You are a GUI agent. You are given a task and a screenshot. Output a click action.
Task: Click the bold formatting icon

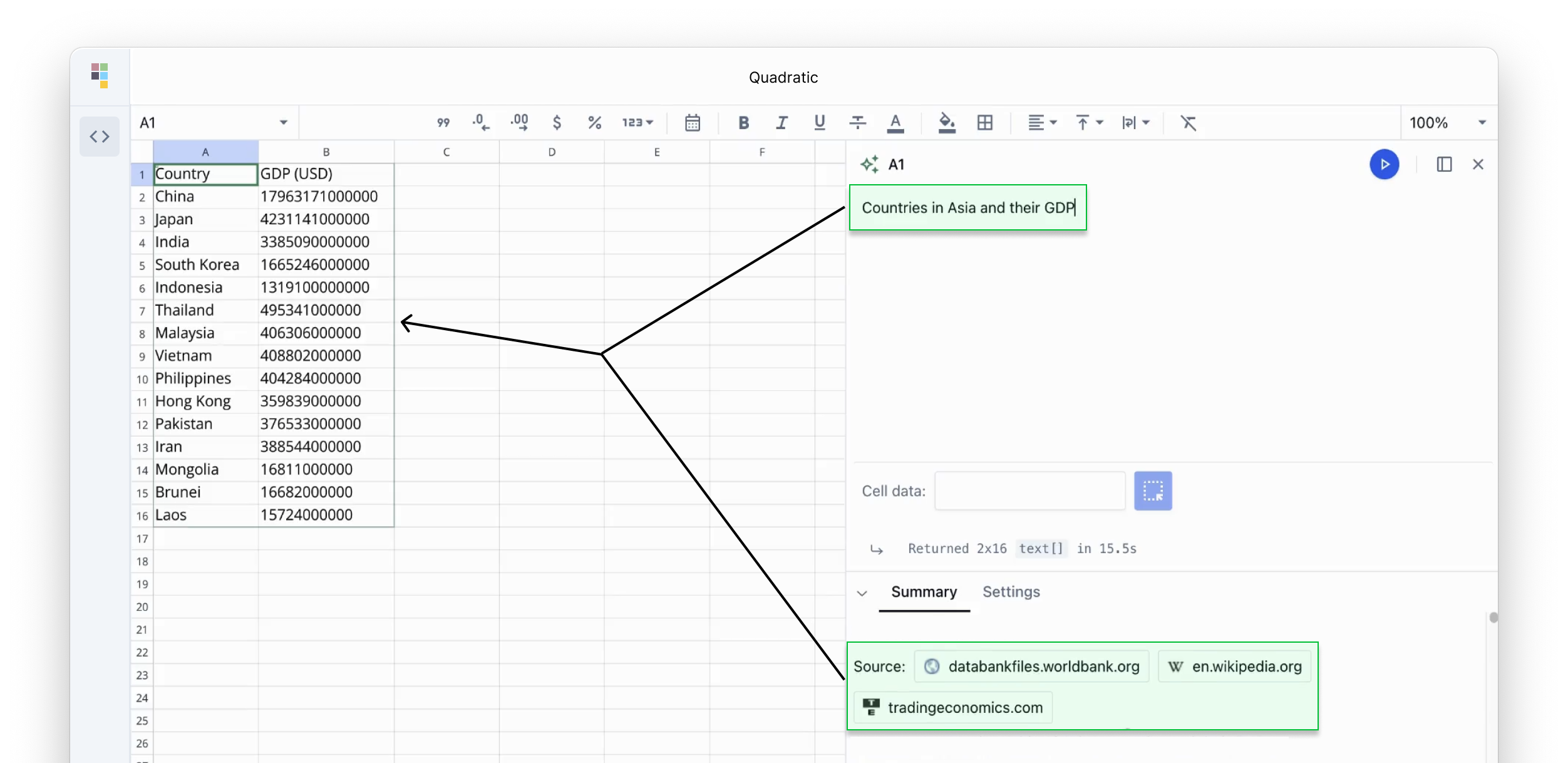[x=743, y=122]
